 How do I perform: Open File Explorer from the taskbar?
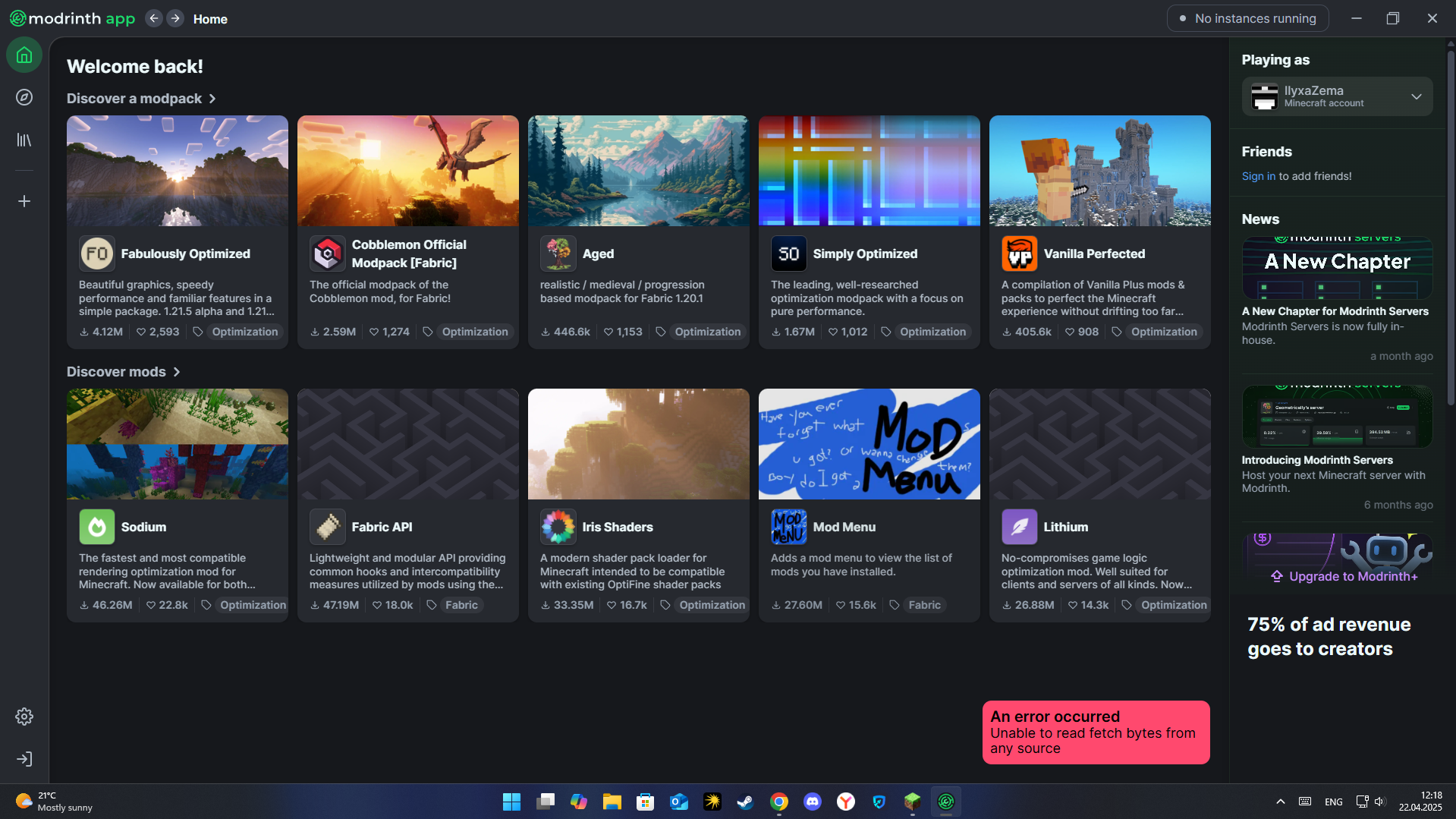612,802
